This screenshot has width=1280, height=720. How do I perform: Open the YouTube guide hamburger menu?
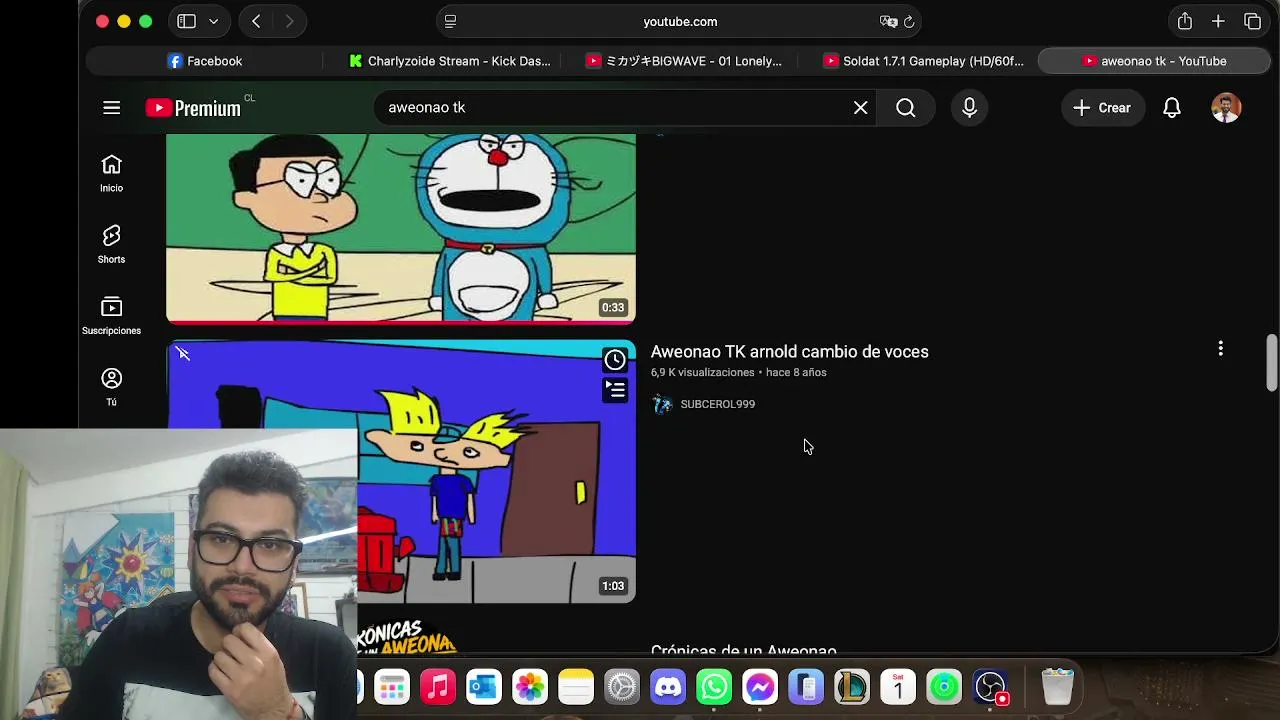(x=111, y=108)
